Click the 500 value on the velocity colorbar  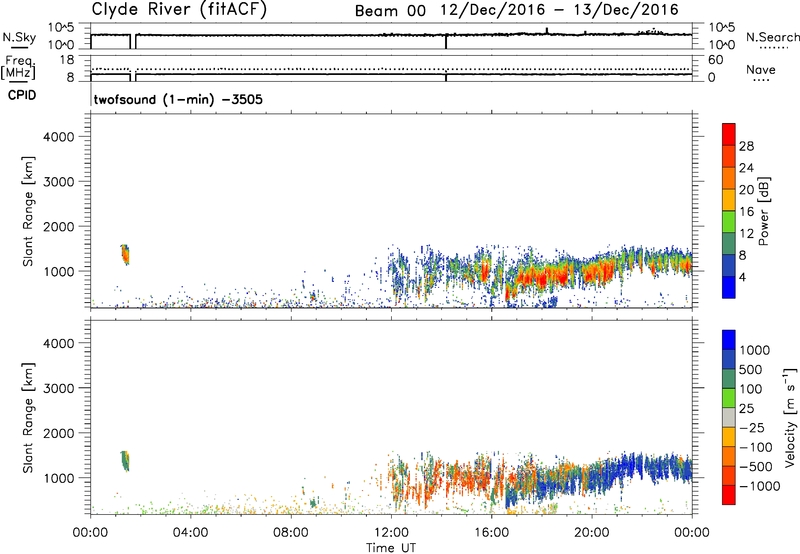point(751,370)
